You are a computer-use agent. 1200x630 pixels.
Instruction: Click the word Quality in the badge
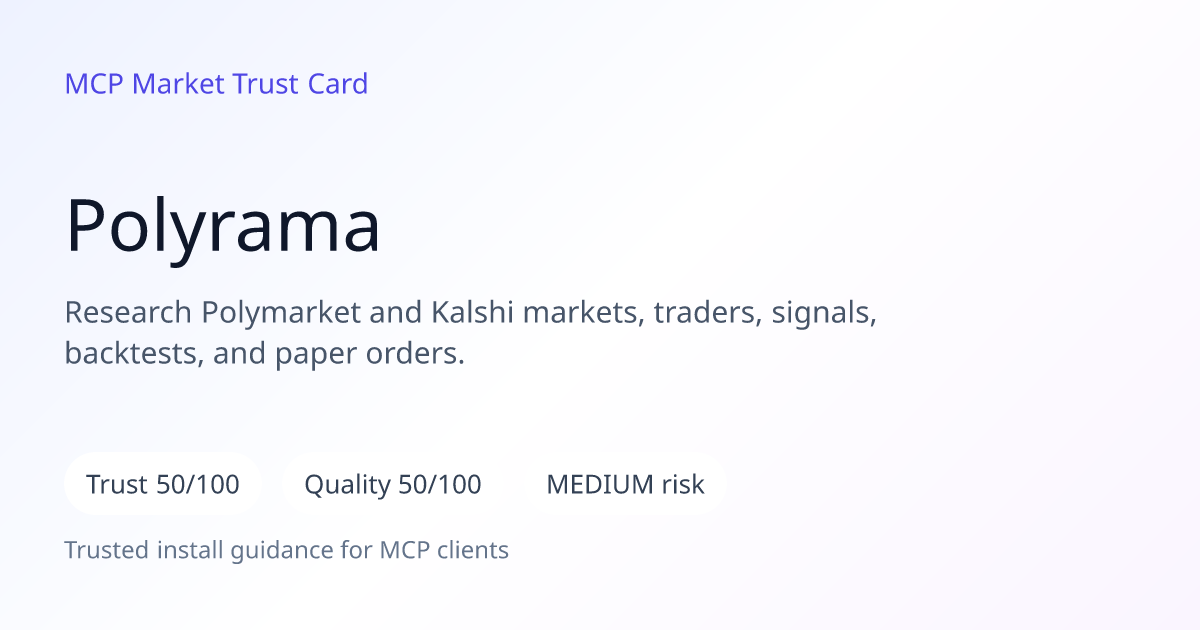pos(347,486)
